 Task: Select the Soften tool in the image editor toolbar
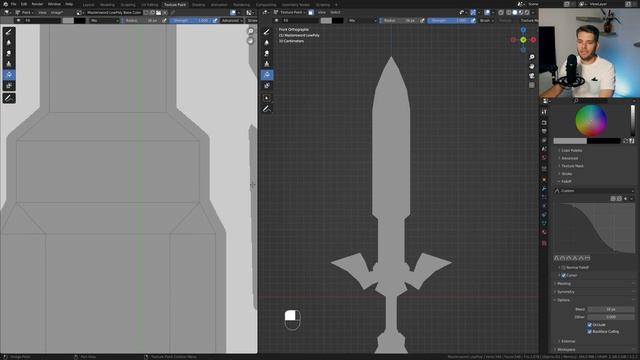pyautogui.click(x=9, y=42)
